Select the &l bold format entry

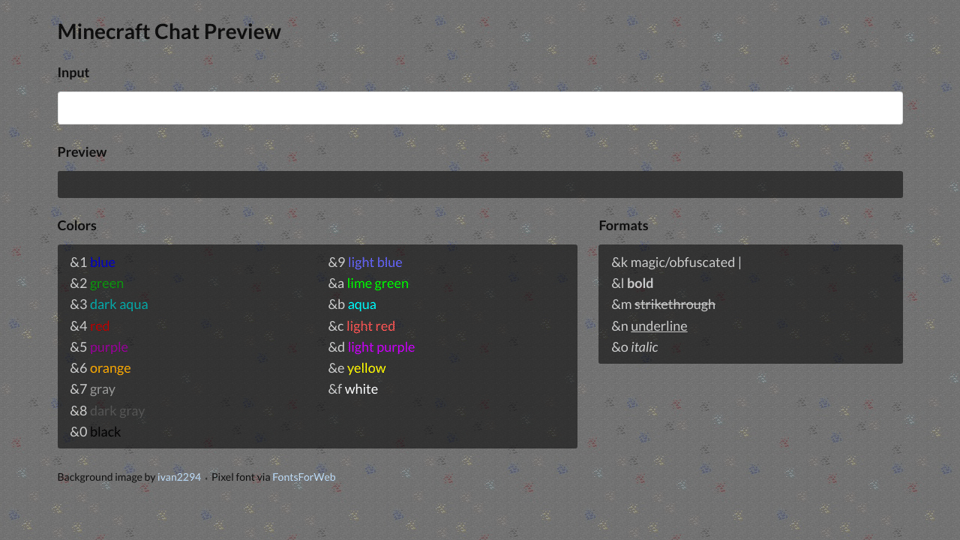coord(632,283)
